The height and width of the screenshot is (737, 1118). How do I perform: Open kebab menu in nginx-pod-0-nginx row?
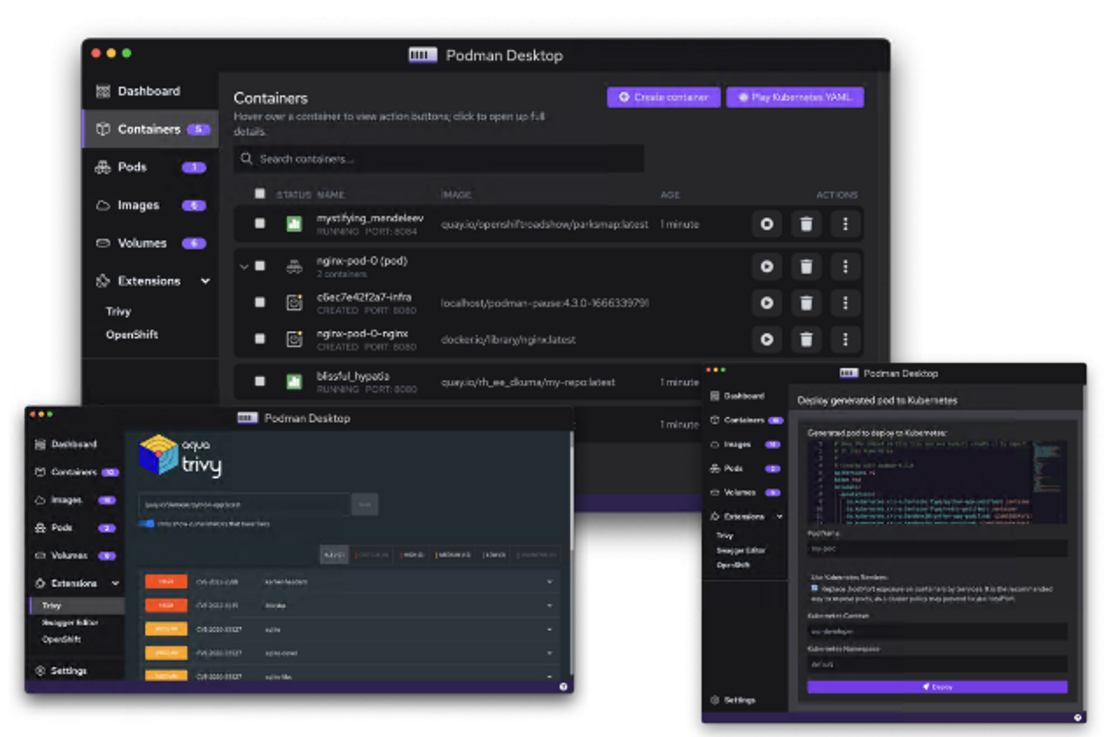pyautogui.click(x=845, y=339)
